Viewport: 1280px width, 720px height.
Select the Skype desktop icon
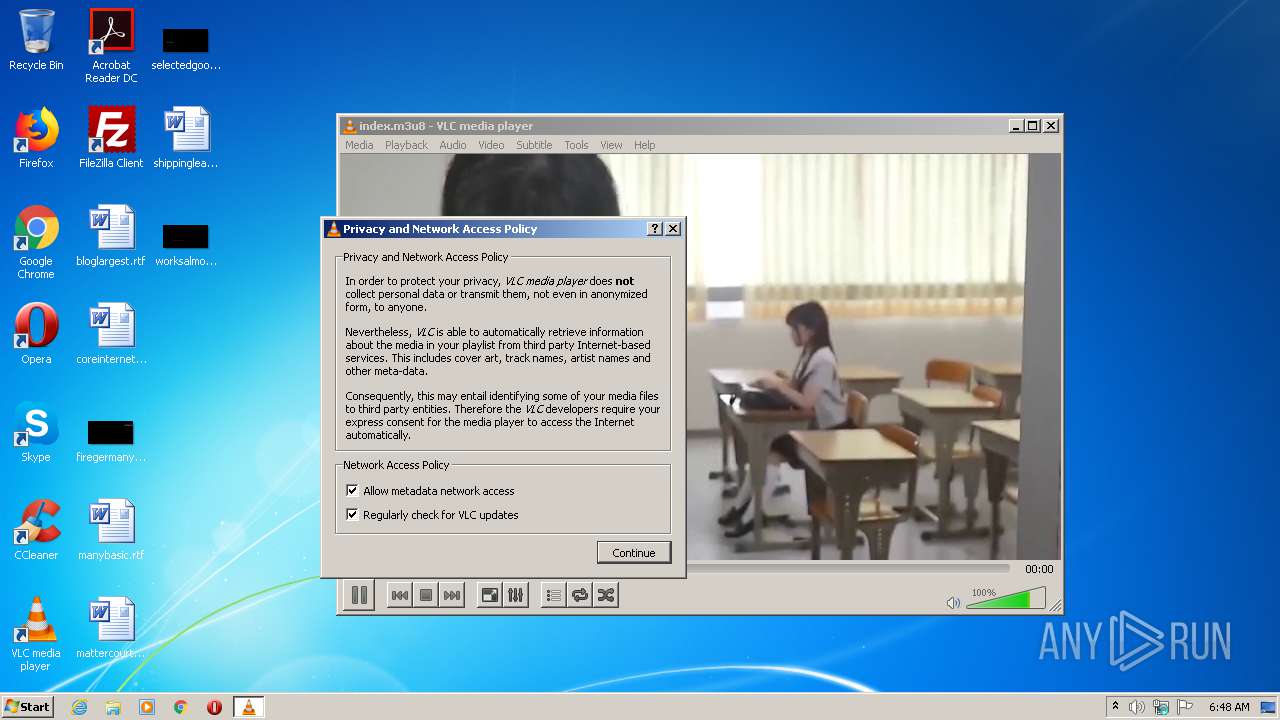[x=36, y=432]
